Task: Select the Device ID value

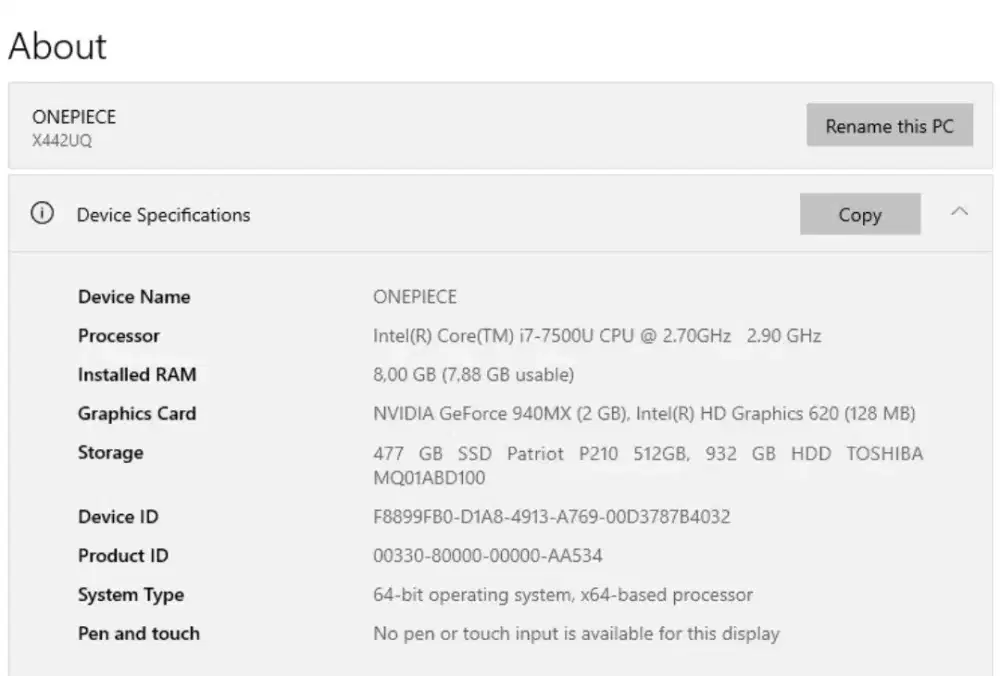Action: [x=551, y=517]
